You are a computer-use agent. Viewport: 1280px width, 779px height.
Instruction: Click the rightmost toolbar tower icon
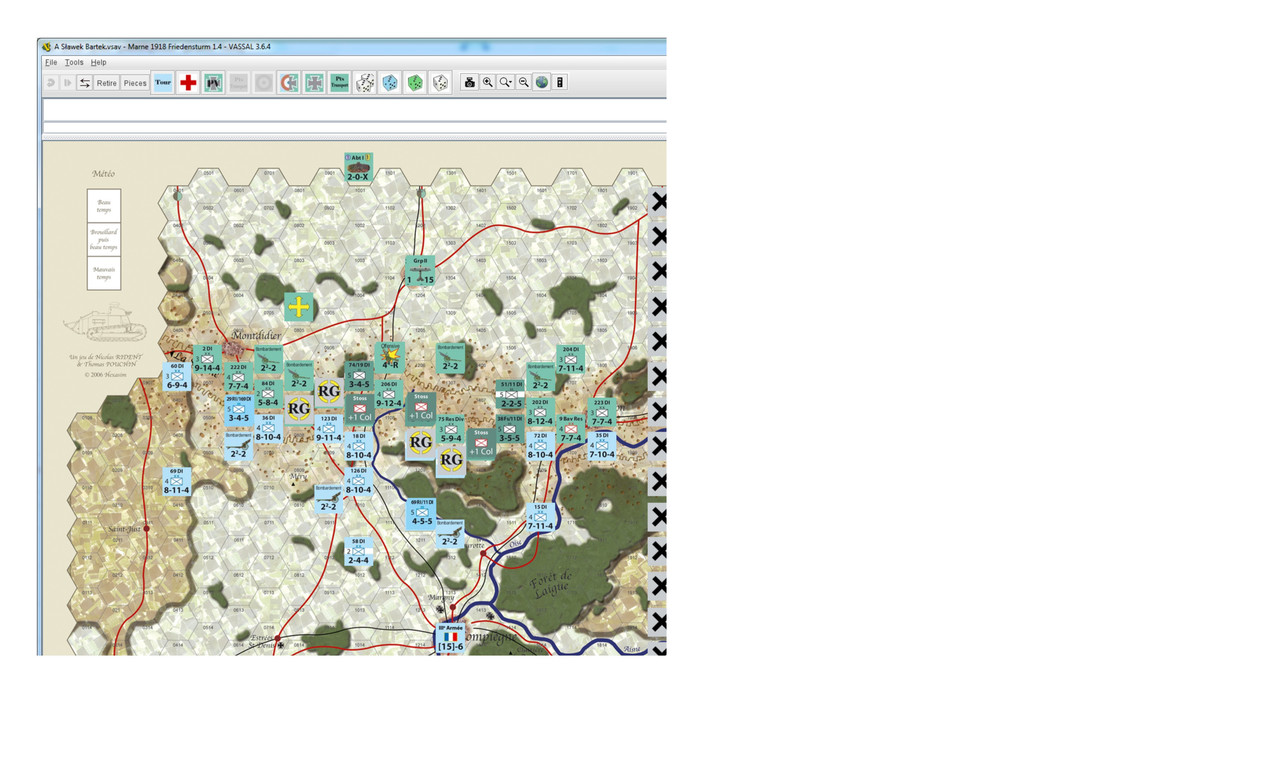pos(560,83)
